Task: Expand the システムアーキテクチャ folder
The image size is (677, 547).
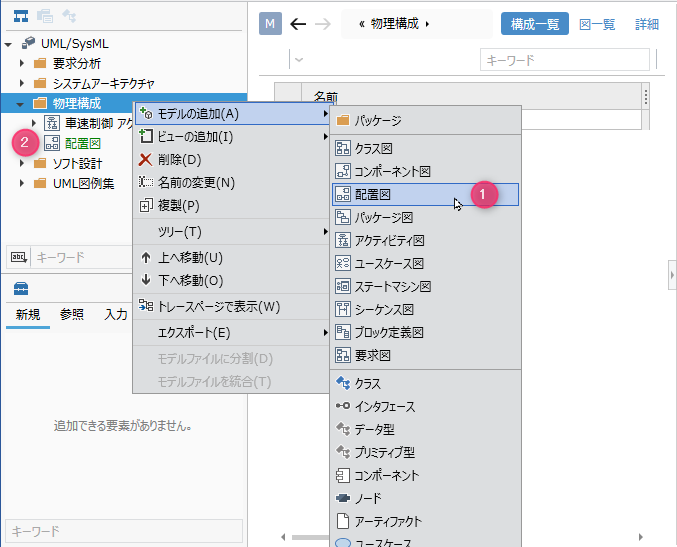Action: 22,83
